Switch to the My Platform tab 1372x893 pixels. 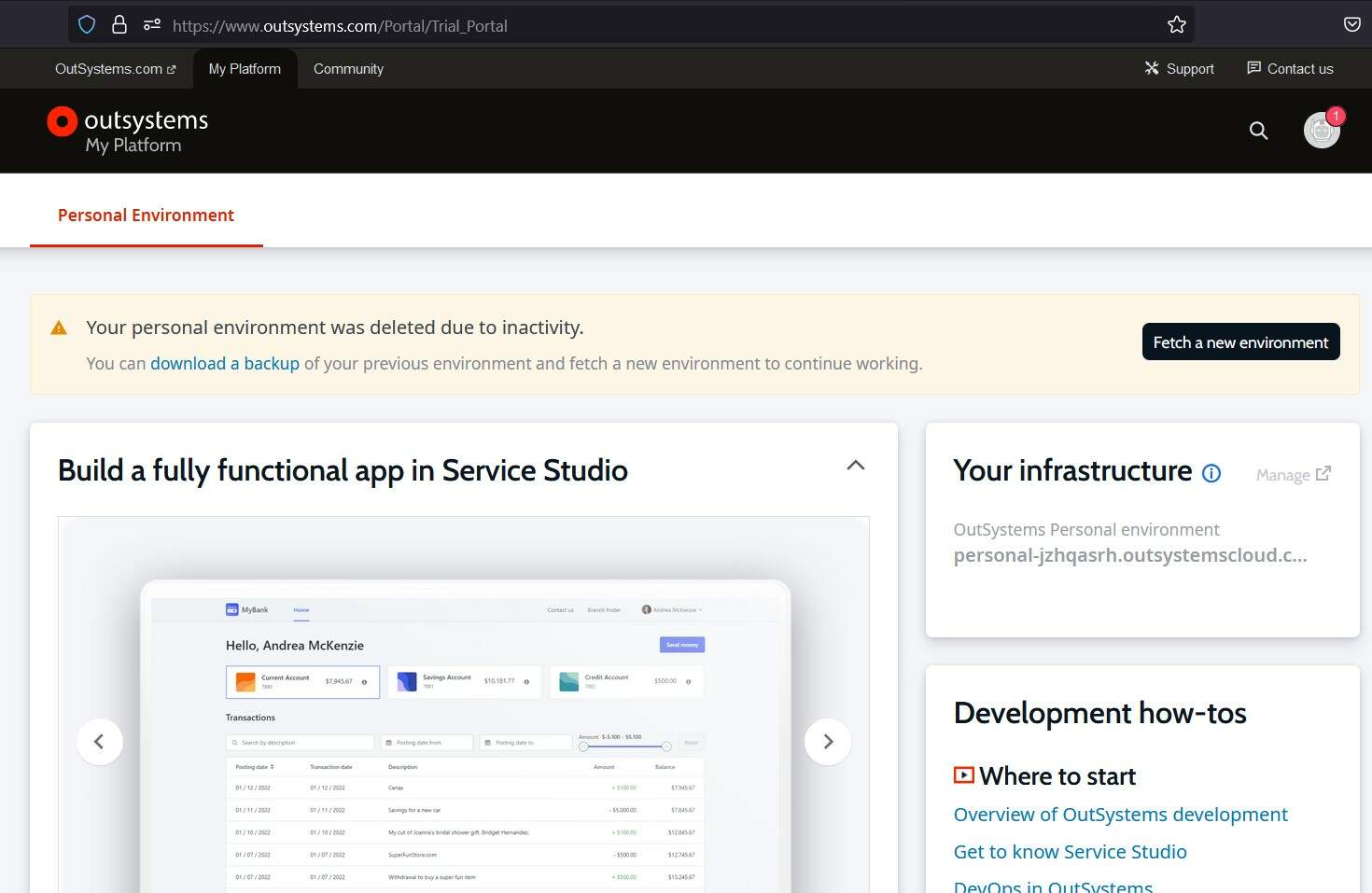[x=245, y=69]
